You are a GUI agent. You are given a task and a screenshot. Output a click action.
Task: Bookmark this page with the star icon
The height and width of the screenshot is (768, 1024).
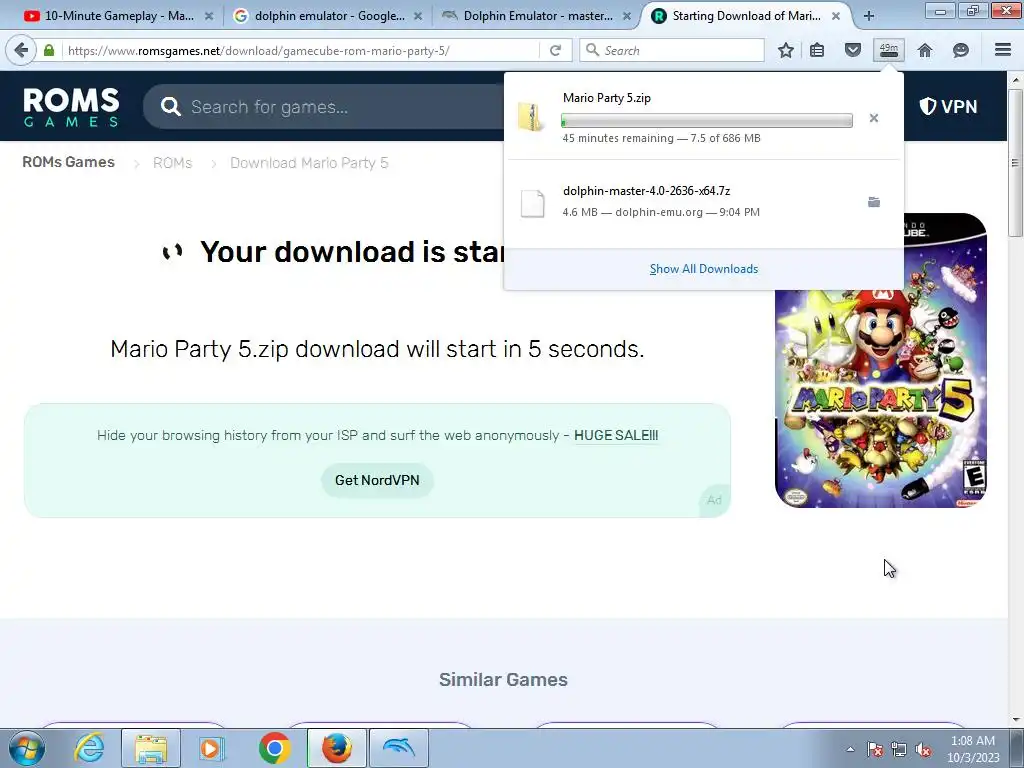pyautogui.click(x=786, y=50)
